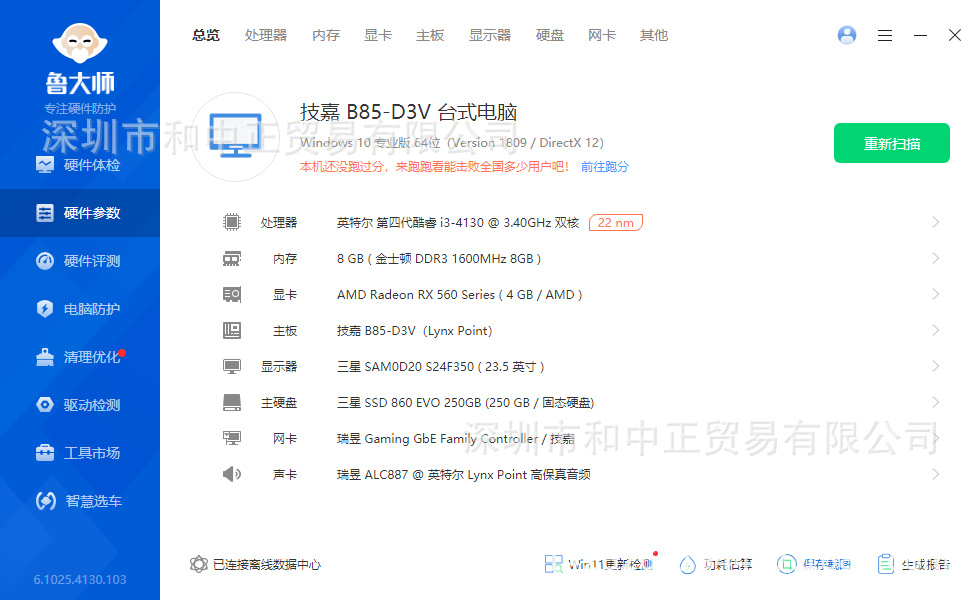Click the Win11更新检测 grid icon

pyautogui.click(x=553, y=564)
